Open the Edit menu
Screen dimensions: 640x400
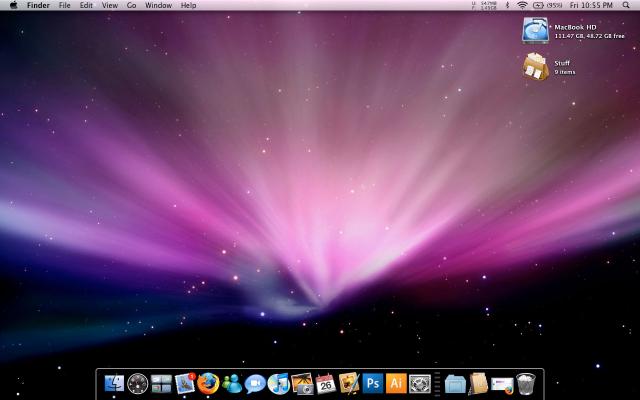coord(86,5)
